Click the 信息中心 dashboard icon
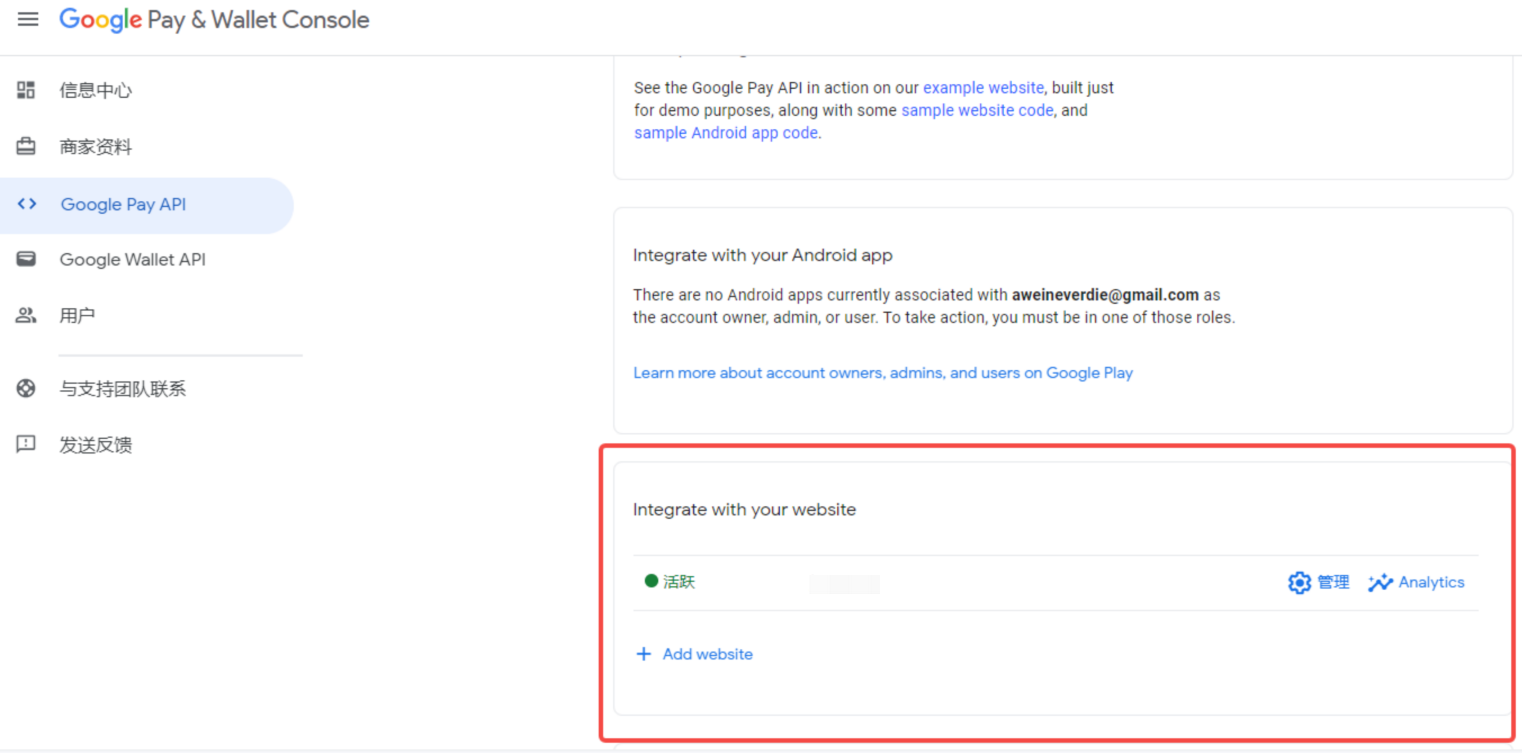The image size is (1522, 753). click(26, 90)
